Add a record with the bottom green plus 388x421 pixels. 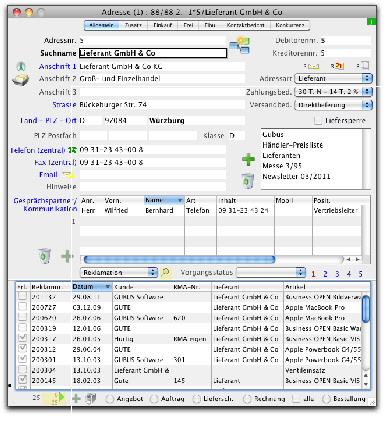tap(76, 399)
